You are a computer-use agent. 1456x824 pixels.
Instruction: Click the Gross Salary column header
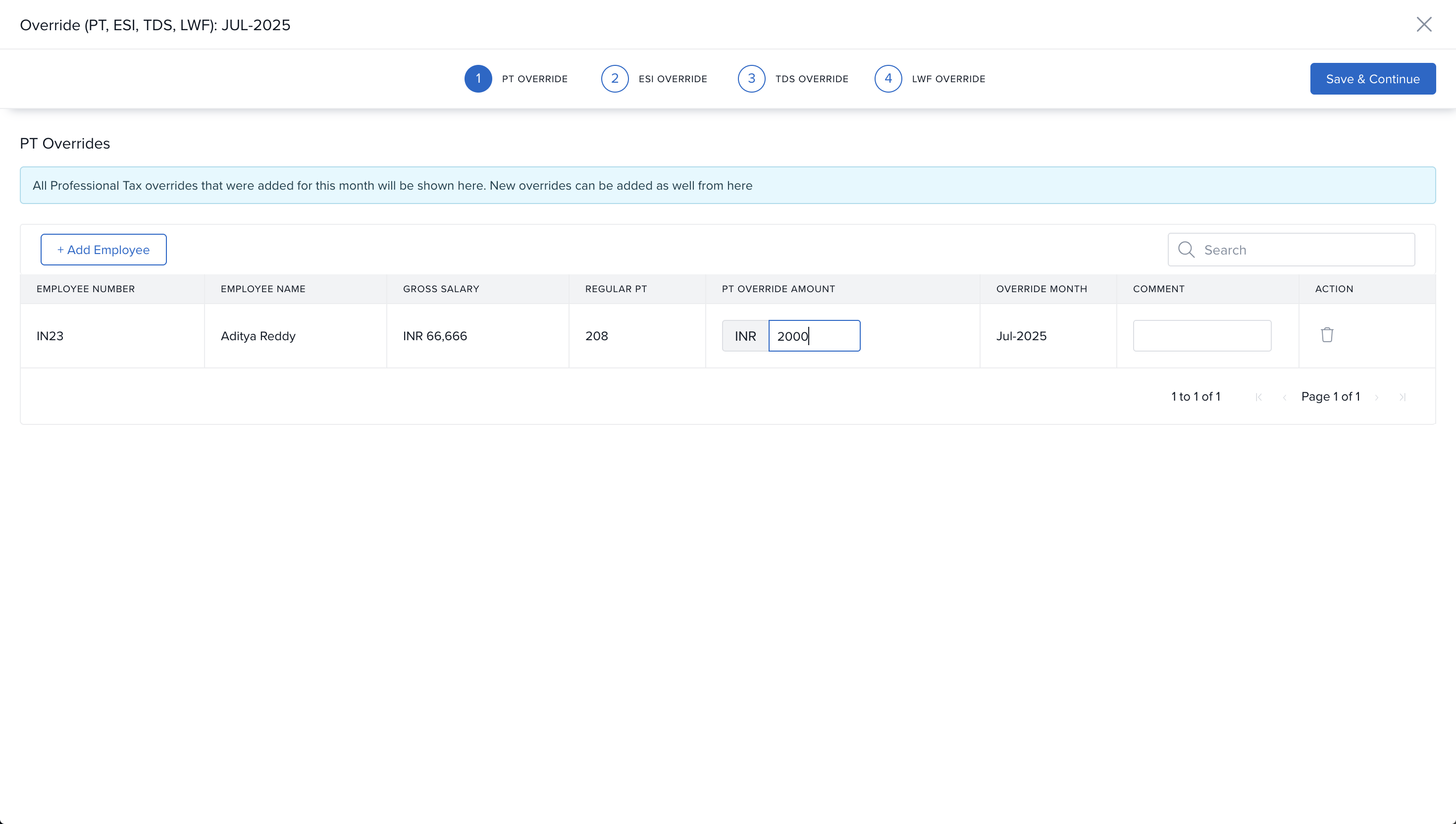click(x=441, y=289)
